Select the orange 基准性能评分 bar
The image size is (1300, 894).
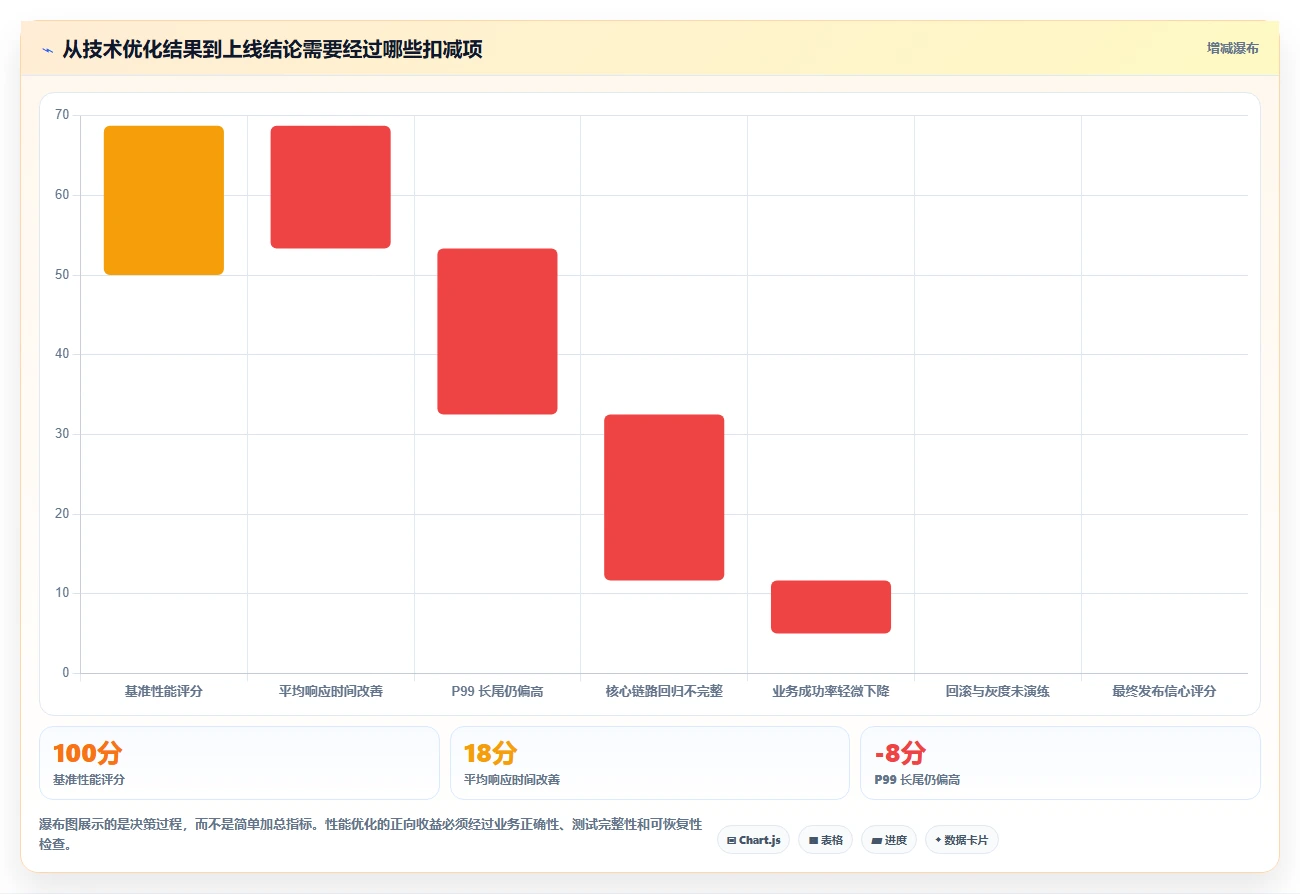click(x=164, y=200)
